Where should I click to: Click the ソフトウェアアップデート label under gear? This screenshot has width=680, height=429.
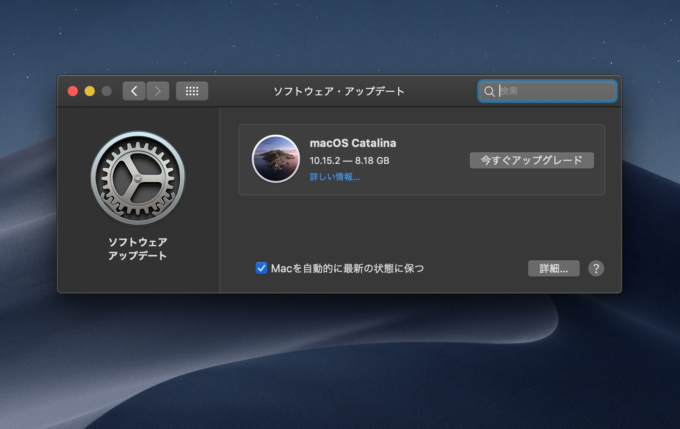pyautogui.click(x=138, y=249)
